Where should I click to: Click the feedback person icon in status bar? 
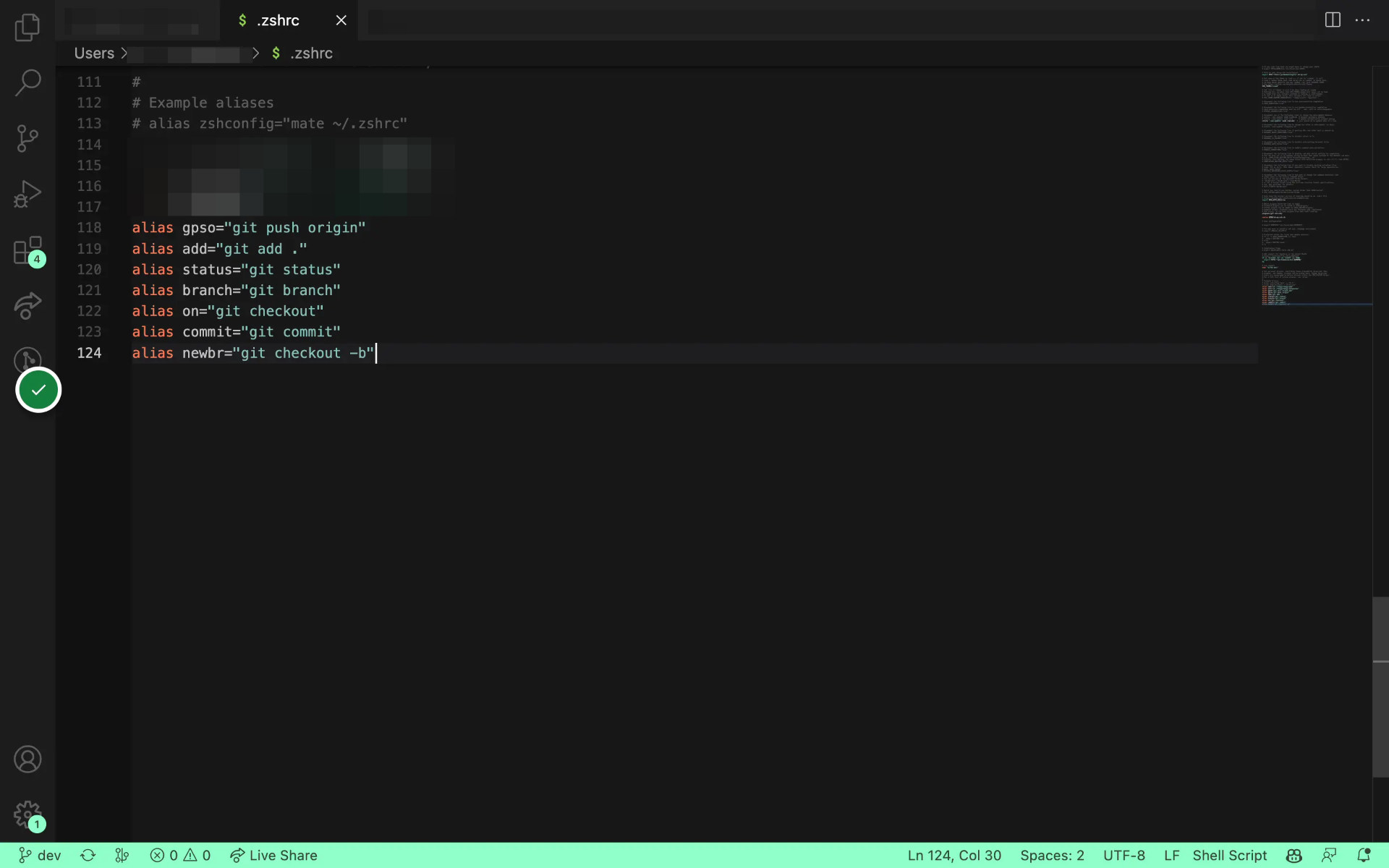1329,856
